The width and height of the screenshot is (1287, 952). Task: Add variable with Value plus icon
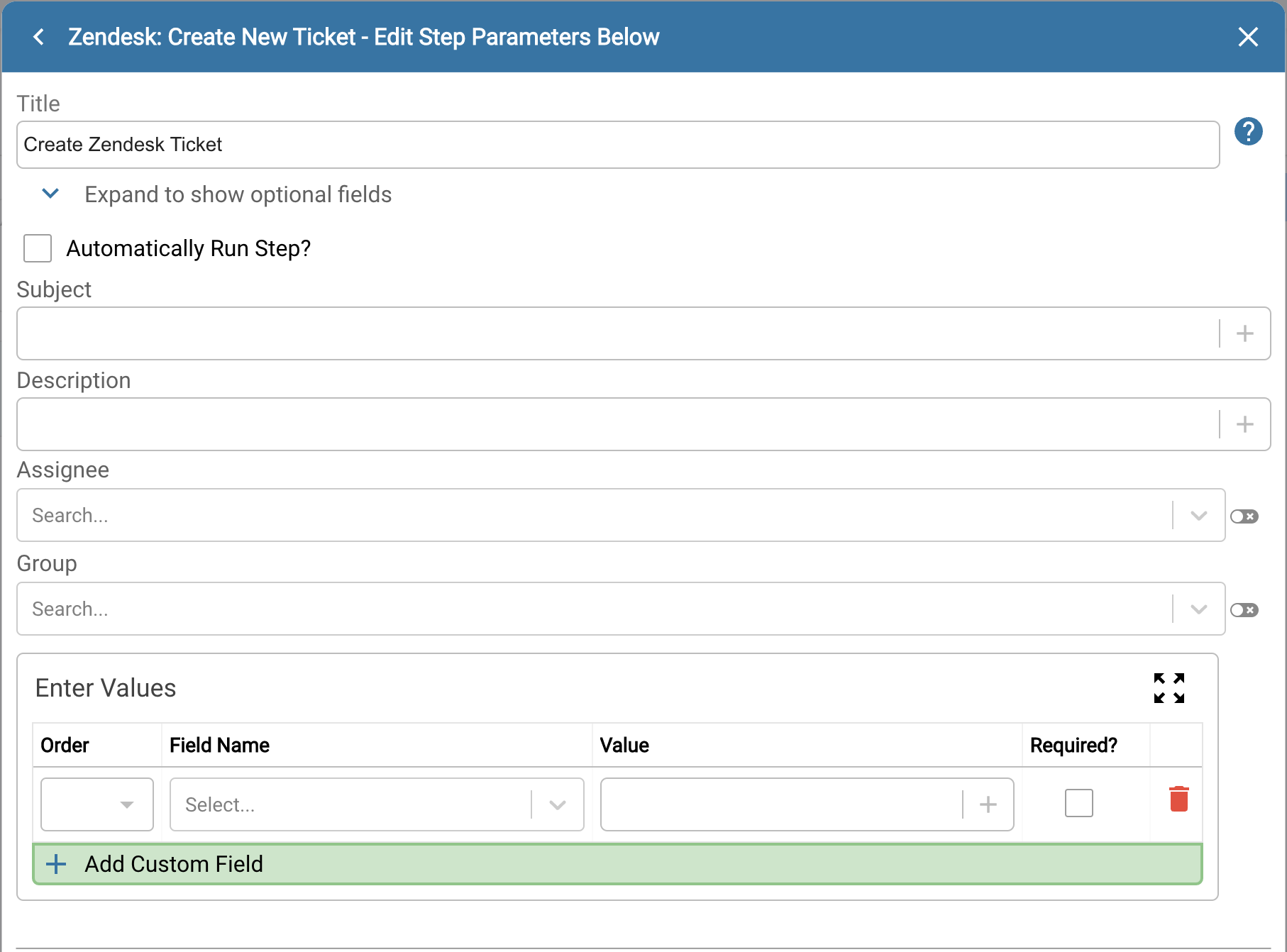tap(988, 804)
